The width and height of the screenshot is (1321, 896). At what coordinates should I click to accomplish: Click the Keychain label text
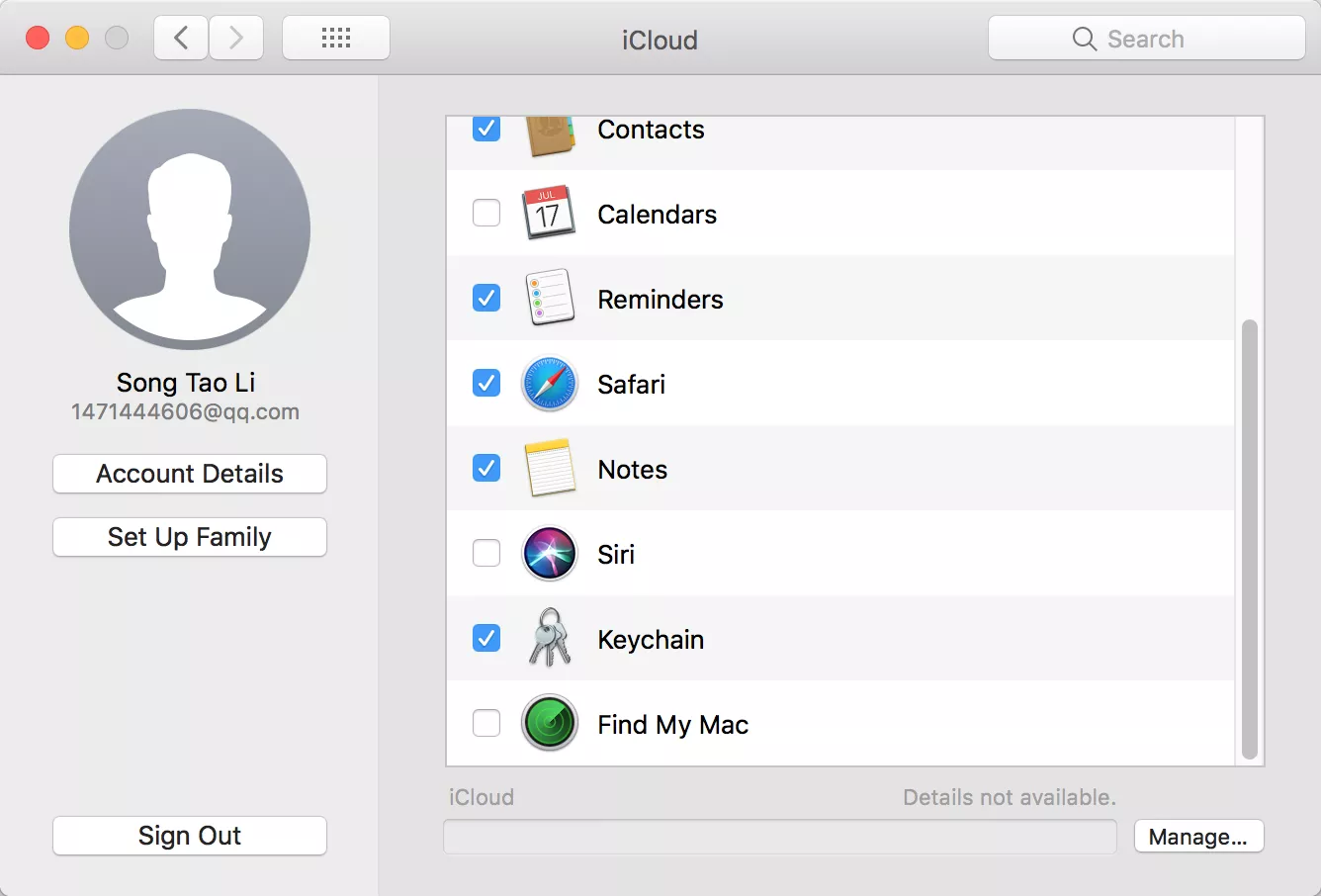[x=651, y=640]
